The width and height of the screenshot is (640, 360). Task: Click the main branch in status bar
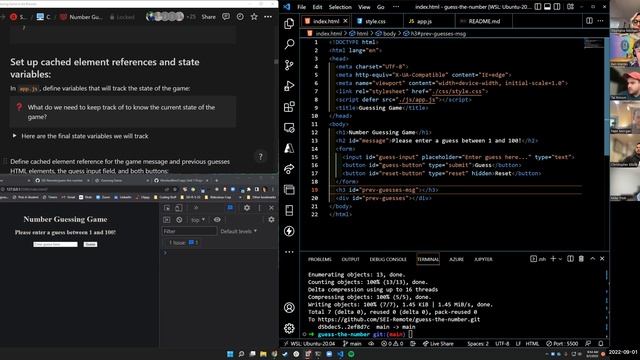pos(352,344)
